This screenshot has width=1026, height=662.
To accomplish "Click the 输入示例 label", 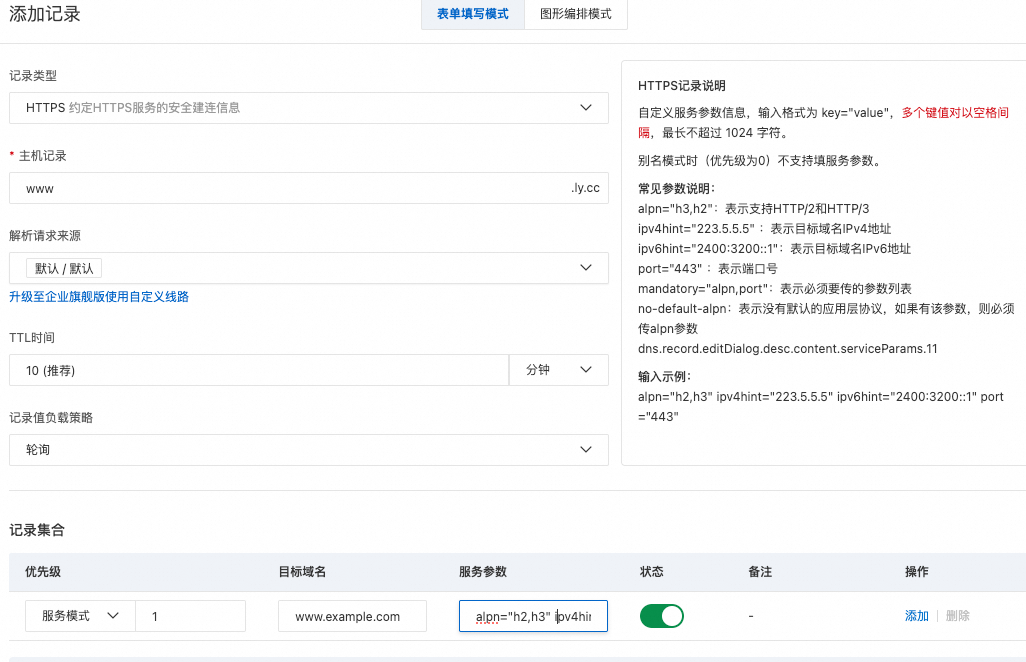I will (x=665, y=377).
